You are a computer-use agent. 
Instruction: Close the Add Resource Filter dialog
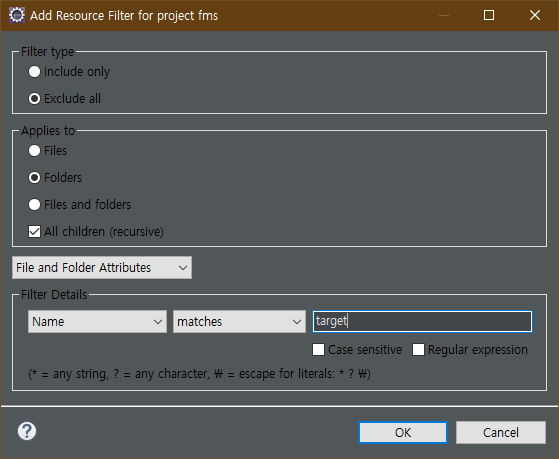535,15
